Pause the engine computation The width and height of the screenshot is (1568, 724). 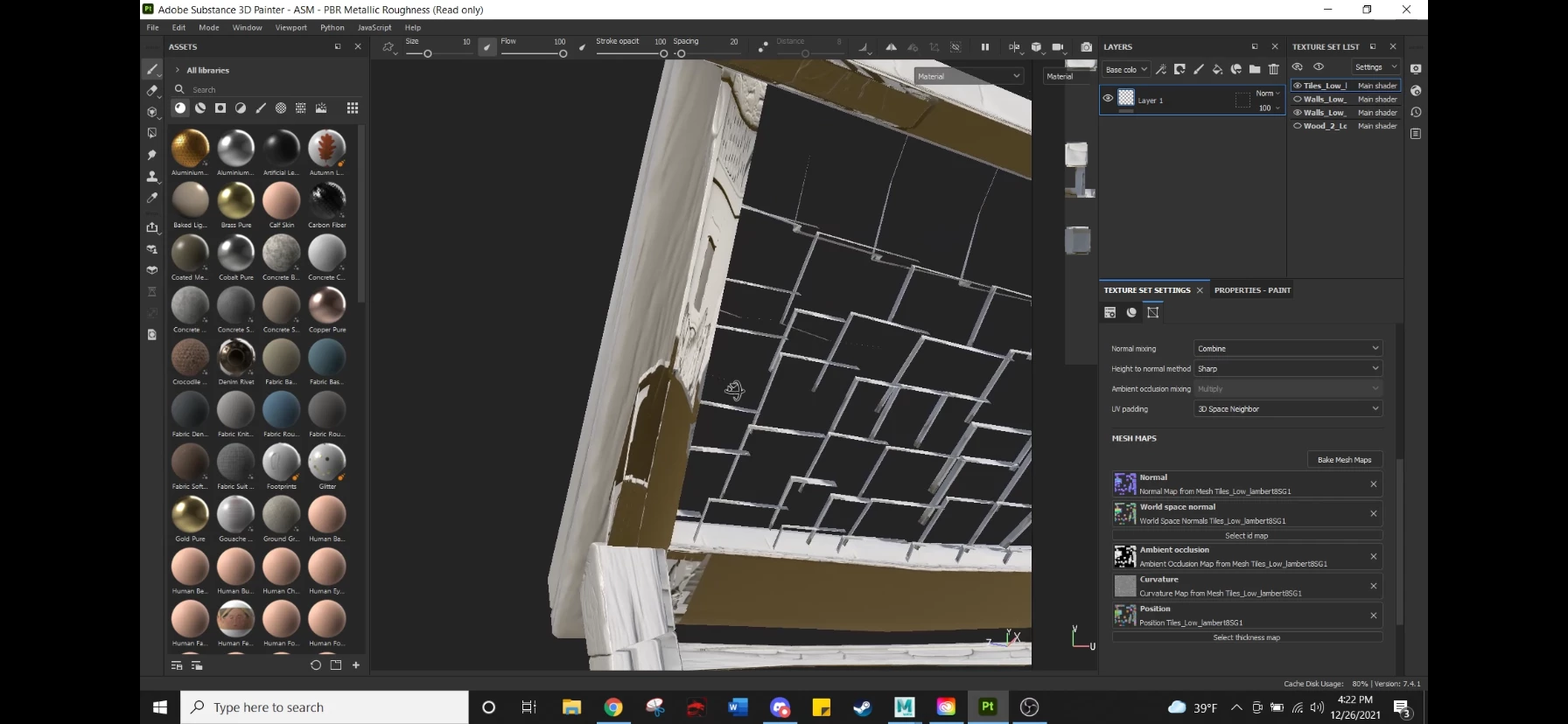(x=985, y=47)
